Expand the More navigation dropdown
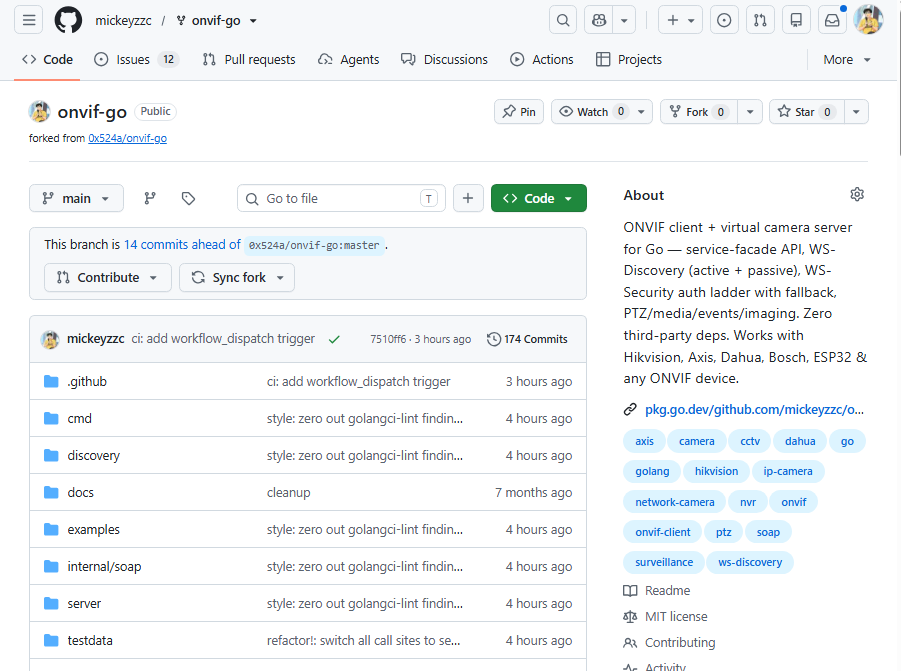 coord(847,60)
